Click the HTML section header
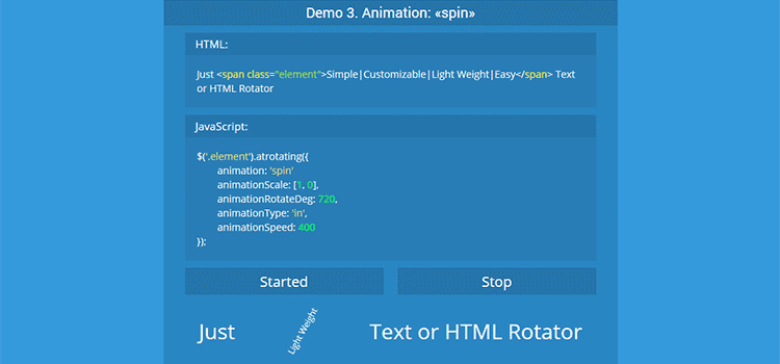This screenshot has height=364, width=780. pos(390,44)
